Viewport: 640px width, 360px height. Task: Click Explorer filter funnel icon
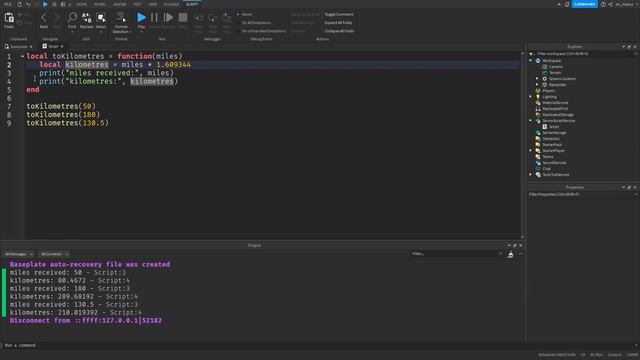click(x=532, y=54)
